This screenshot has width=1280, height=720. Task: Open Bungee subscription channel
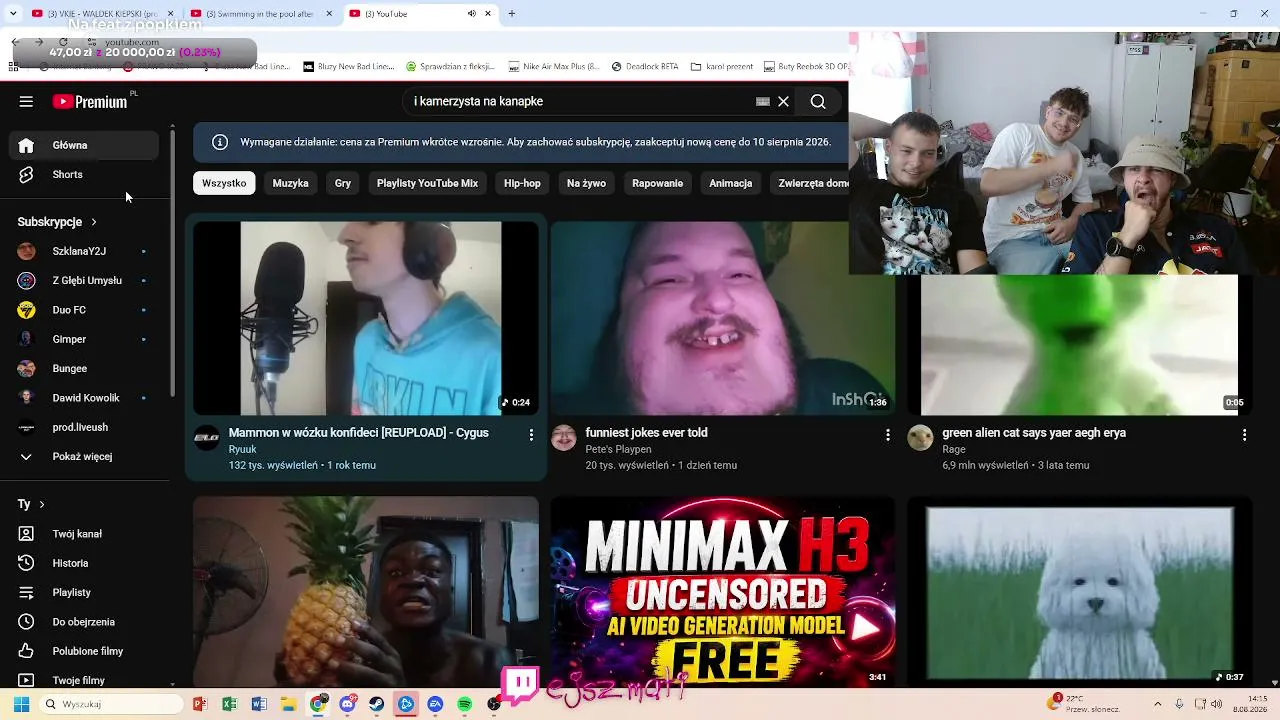tap(84, 368)
